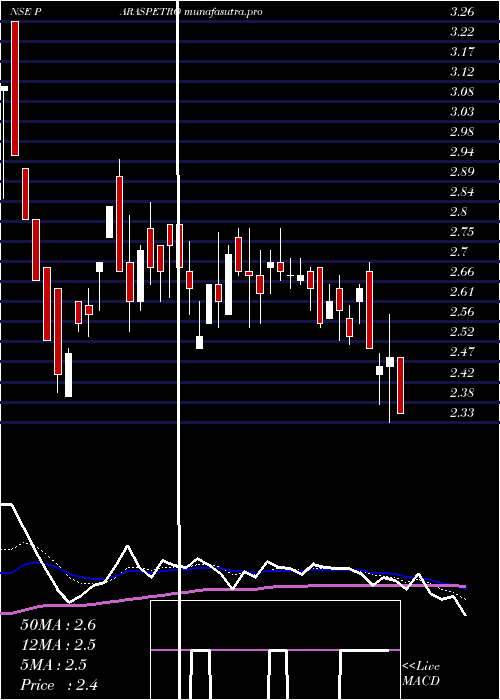Click the 2.38 price axis label
This screenshot has height=700, width=500.
coord(462,392)
